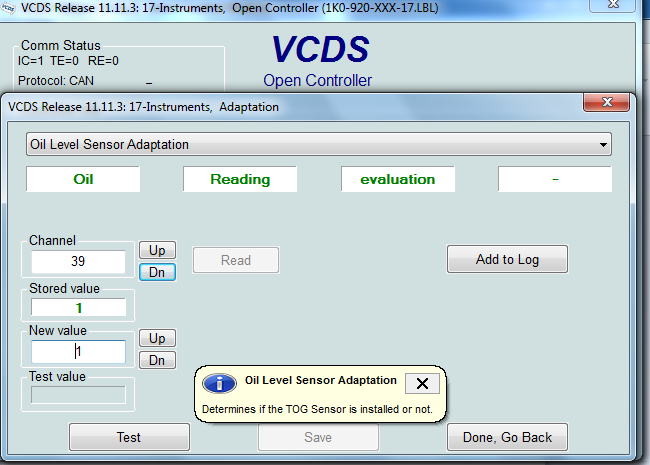Click the Test button
The image size is (650, 465).
129,437
